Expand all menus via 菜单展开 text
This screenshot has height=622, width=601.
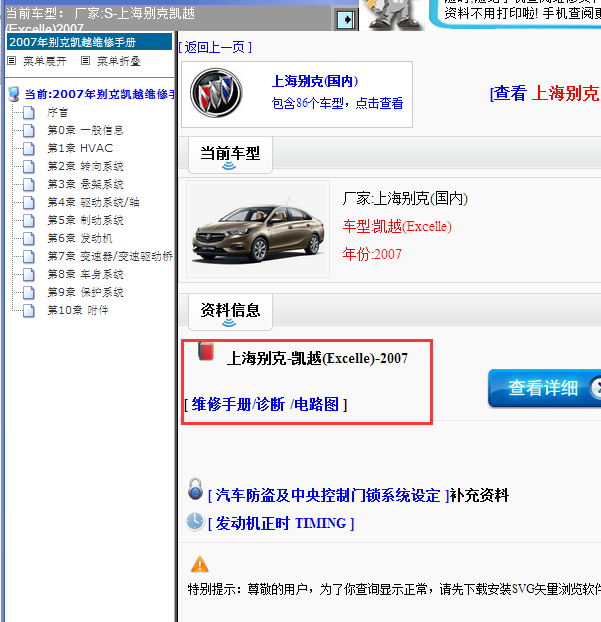coord(45,61)
